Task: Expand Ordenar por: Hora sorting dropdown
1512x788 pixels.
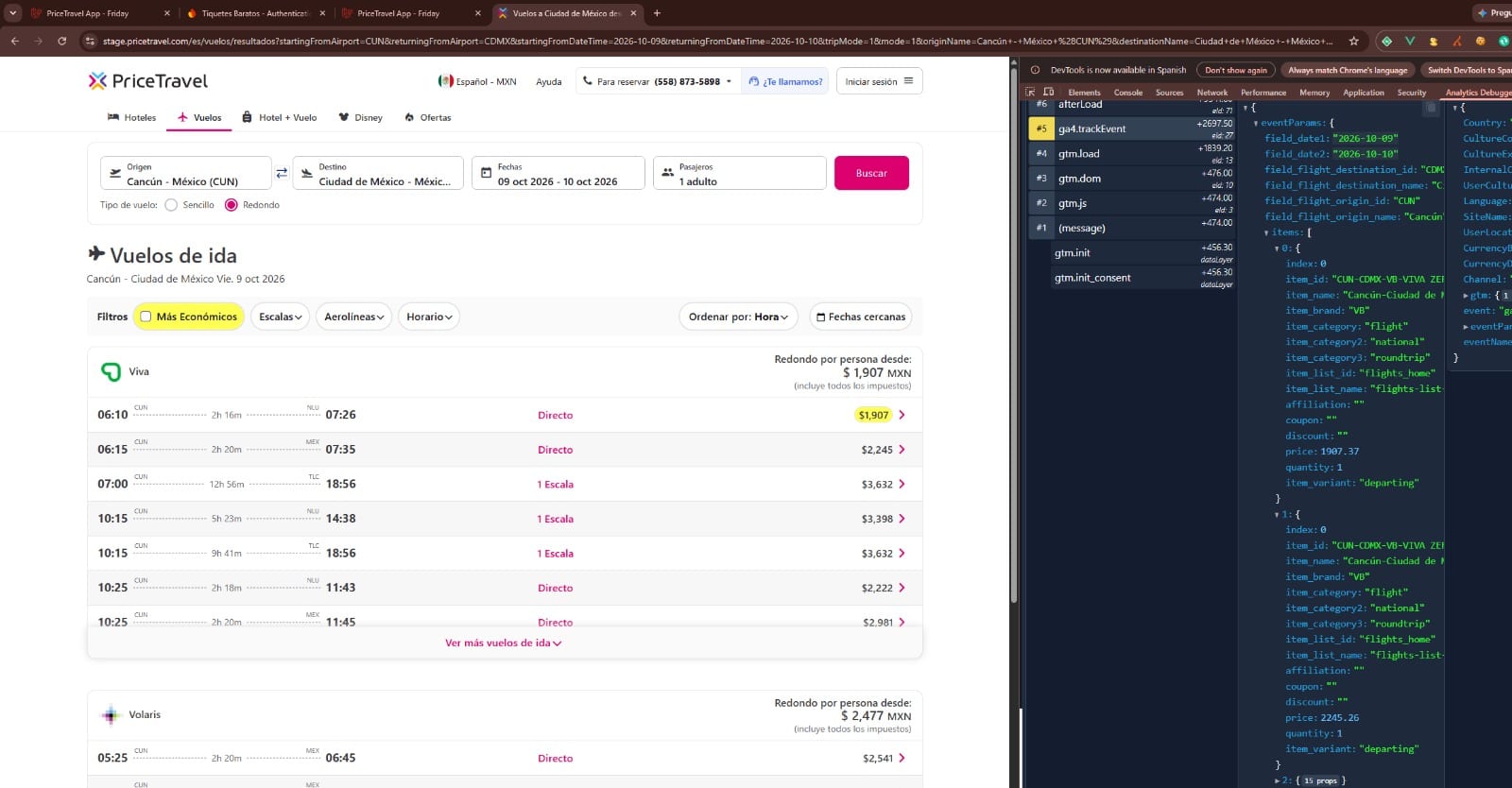Action: [738, 317]
